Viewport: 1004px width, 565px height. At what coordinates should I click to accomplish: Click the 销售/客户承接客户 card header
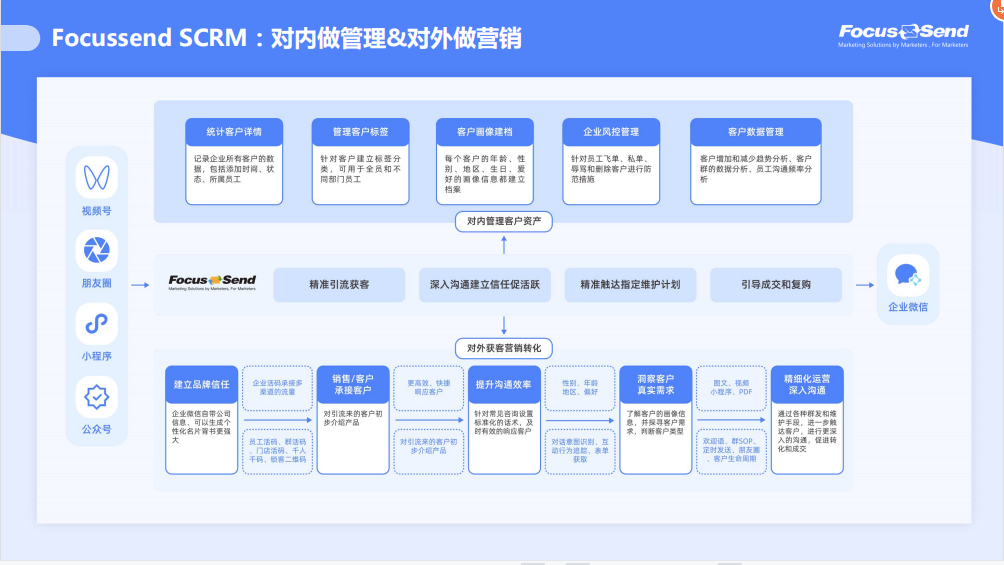tap(353, 384)
